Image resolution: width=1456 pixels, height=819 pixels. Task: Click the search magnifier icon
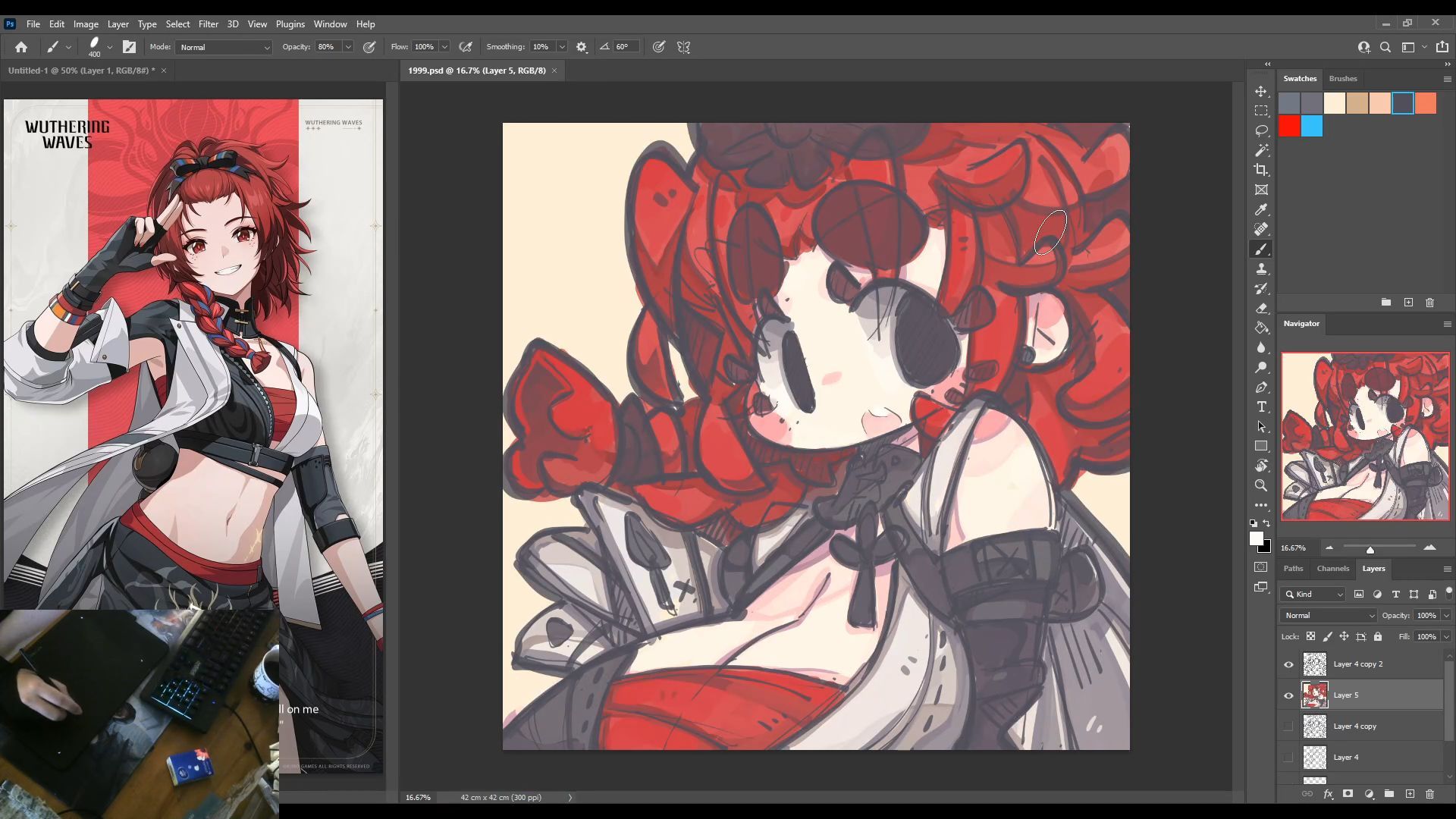1385,47
